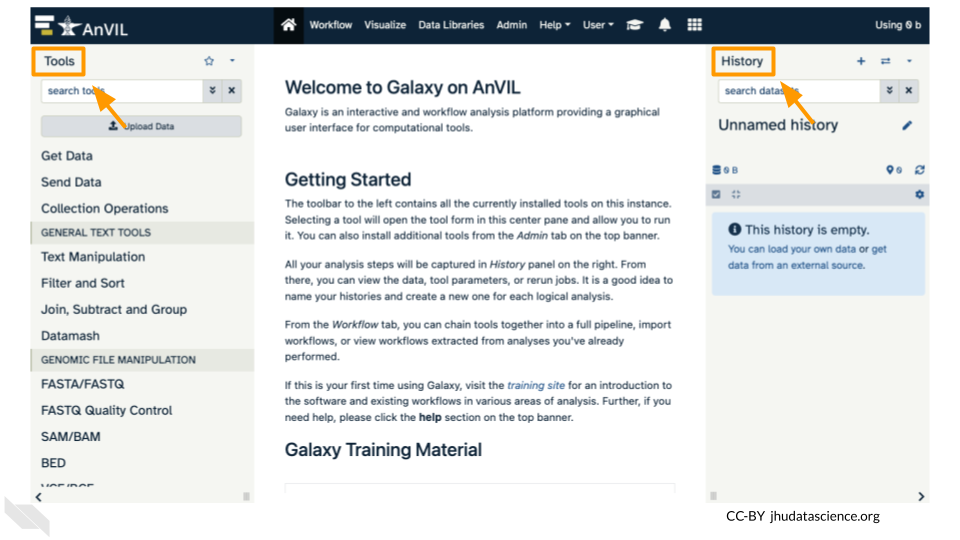Click the AnVIL logo
The height and width of the screenshot is (540, 960).
click(81, 26)
